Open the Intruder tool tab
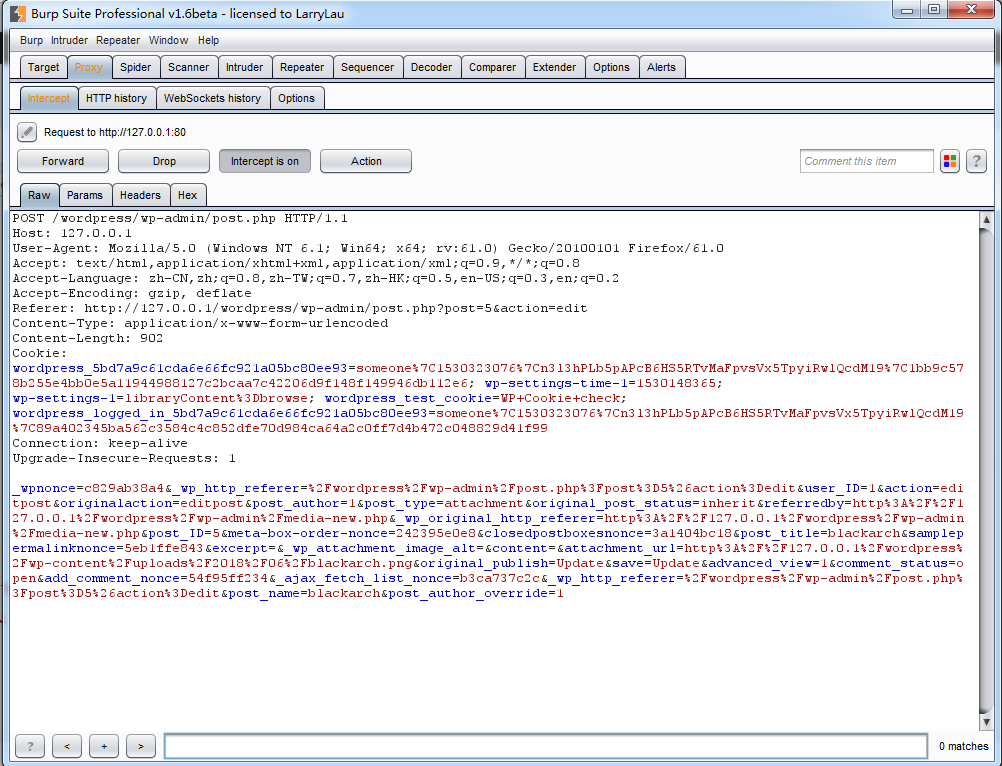 pos(244,67)
